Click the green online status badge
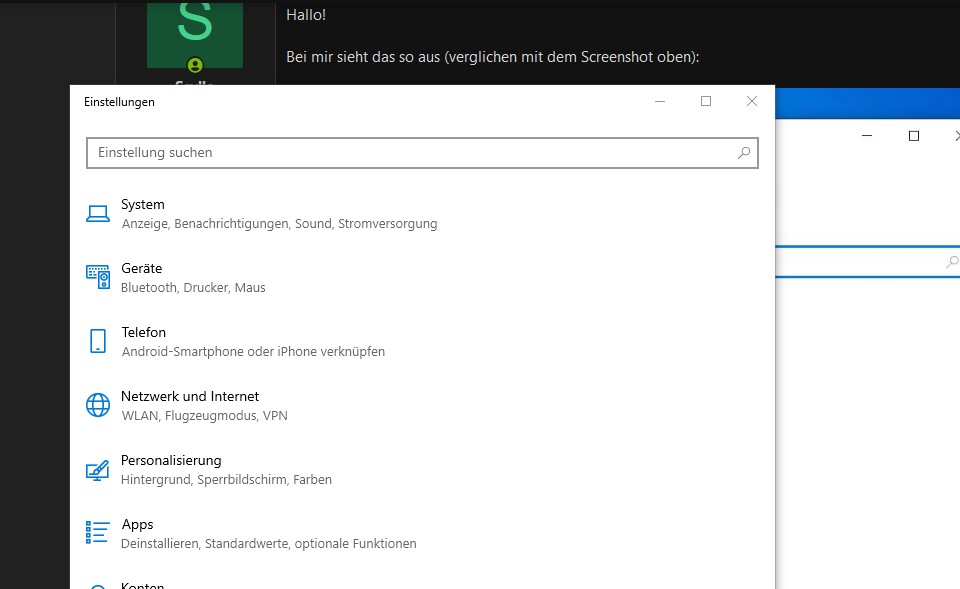 coord(194,65)
